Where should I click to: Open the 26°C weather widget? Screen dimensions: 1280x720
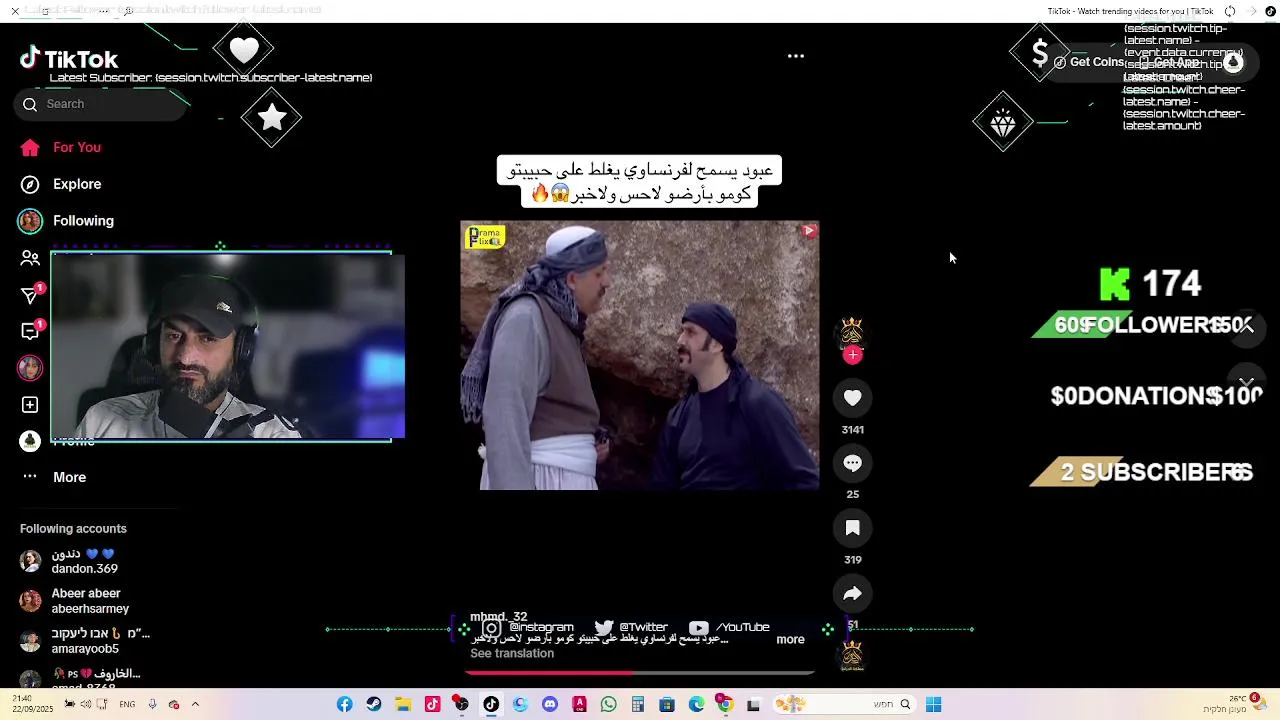pos(1237,704)
